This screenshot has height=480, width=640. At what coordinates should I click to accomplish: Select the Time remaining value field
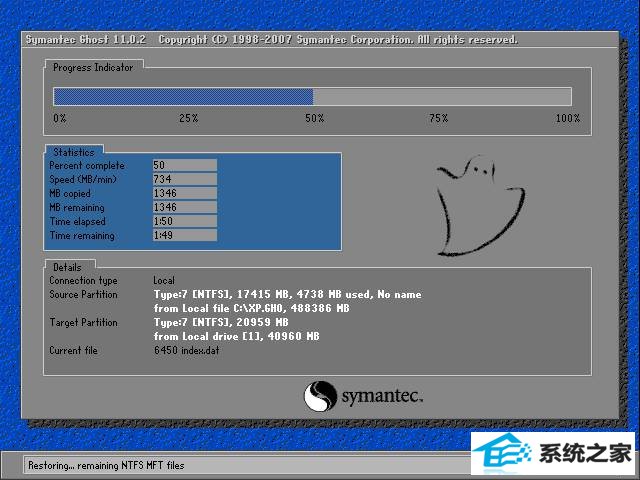pyautogui.click(x=184, y=235)
